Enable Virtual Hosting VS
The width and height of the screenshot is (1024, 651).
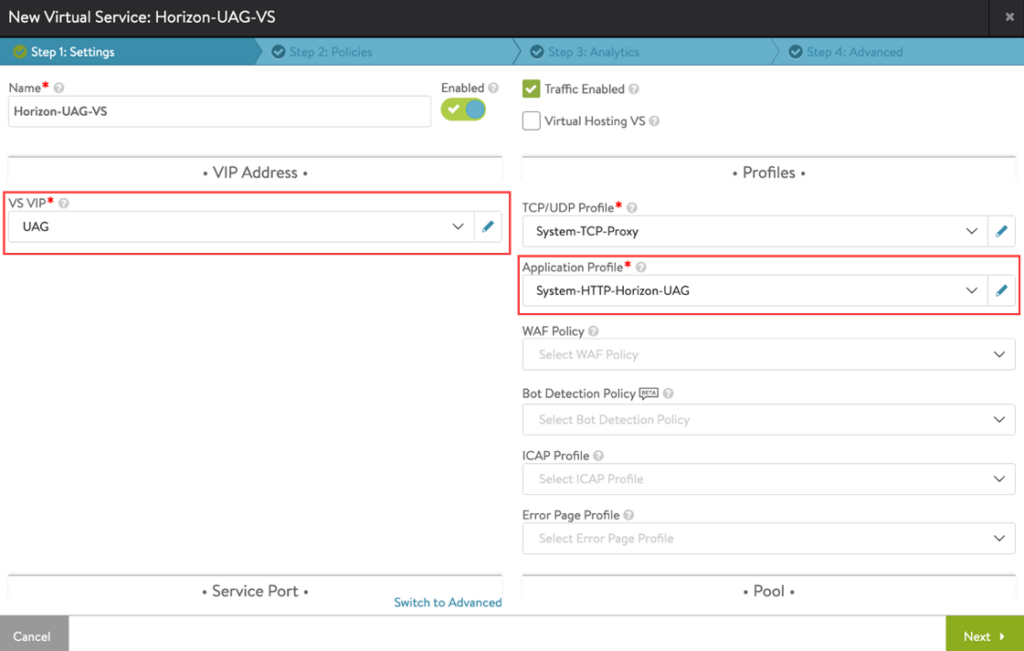pos(531,120)
